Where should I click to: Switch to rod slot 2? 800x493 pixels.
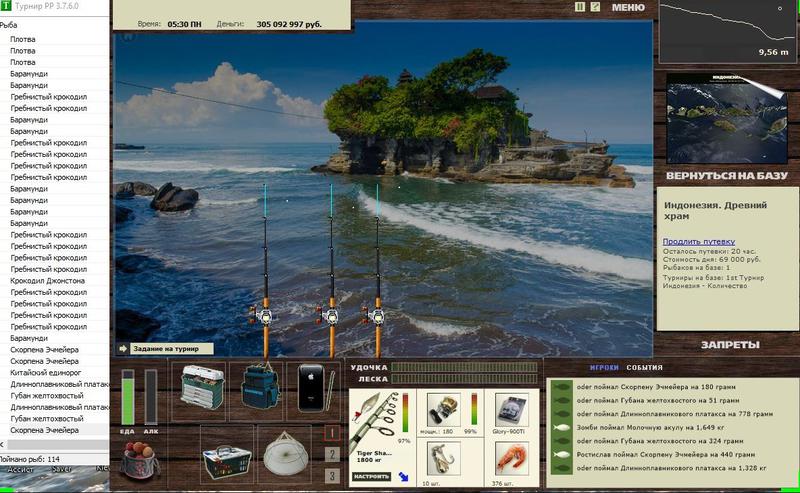(x=332, y=454)
